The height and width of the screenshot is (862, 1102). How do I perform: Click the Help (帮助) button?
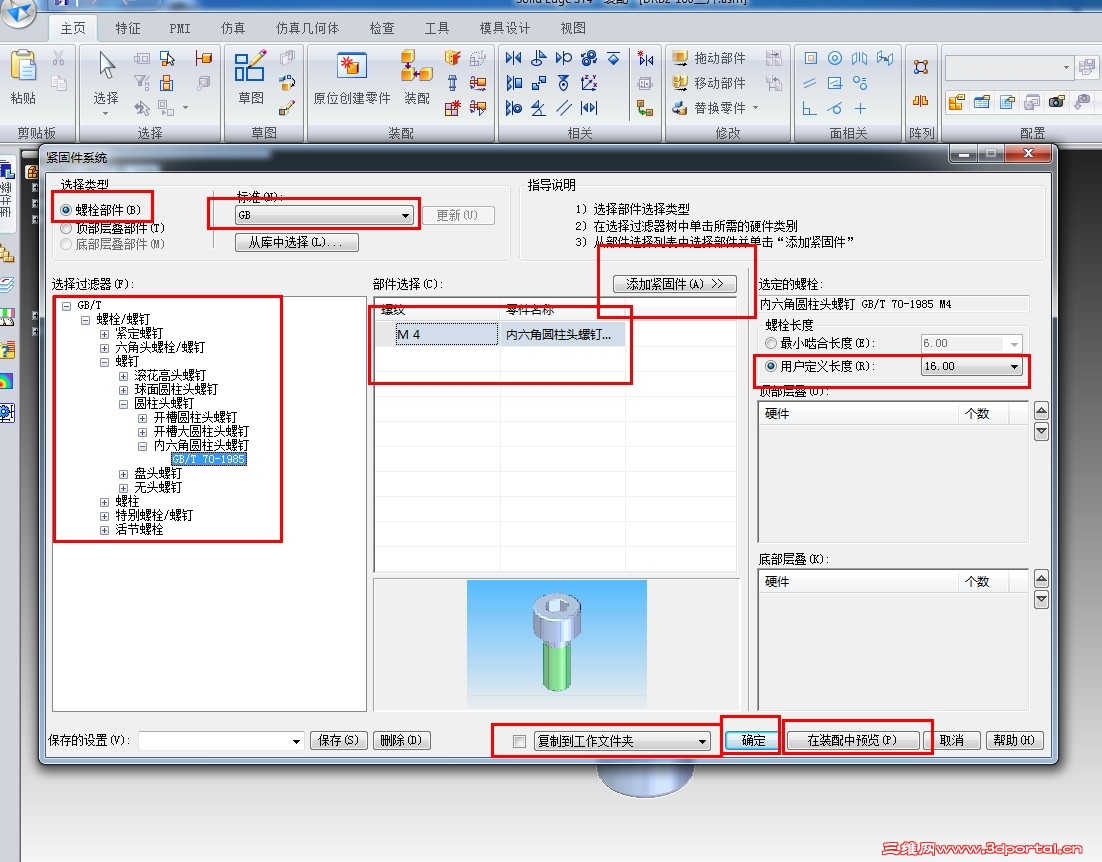[x=1014, y=740]
